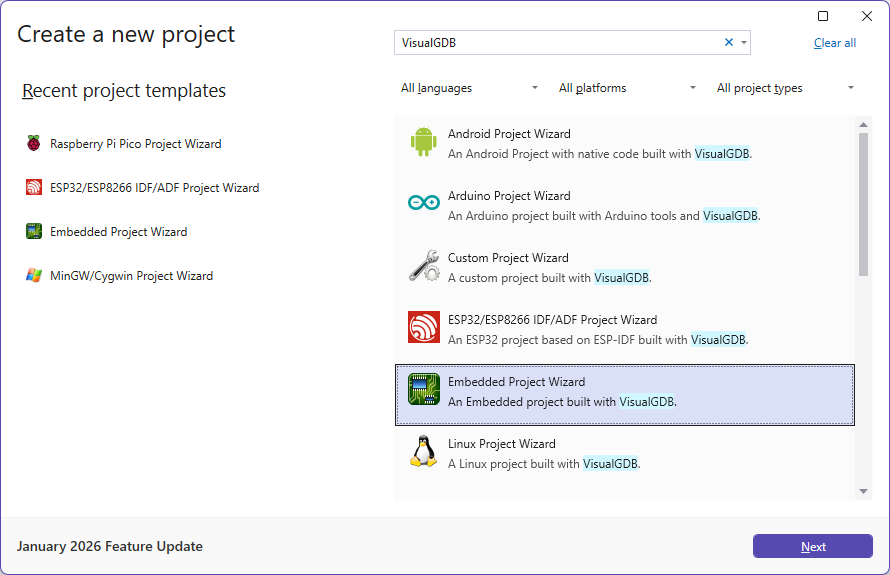This screenshot has width=890, height=575.
Task: Open the All project types dropdown
Action: (x=786, y=88)
